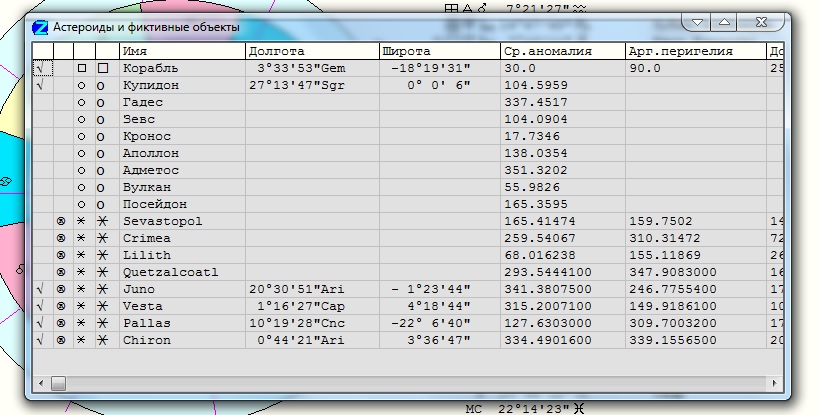Screen dimensions: 820x415
Task: Click the circled-cross marker in Sevastopol row
Action: coord(62,221)
